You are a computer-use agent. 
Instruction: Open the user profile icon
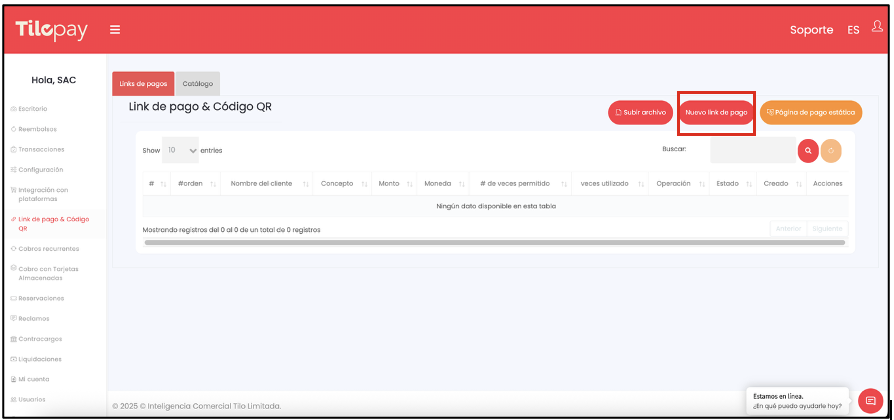pyautogui.click(x=877, y=27)
